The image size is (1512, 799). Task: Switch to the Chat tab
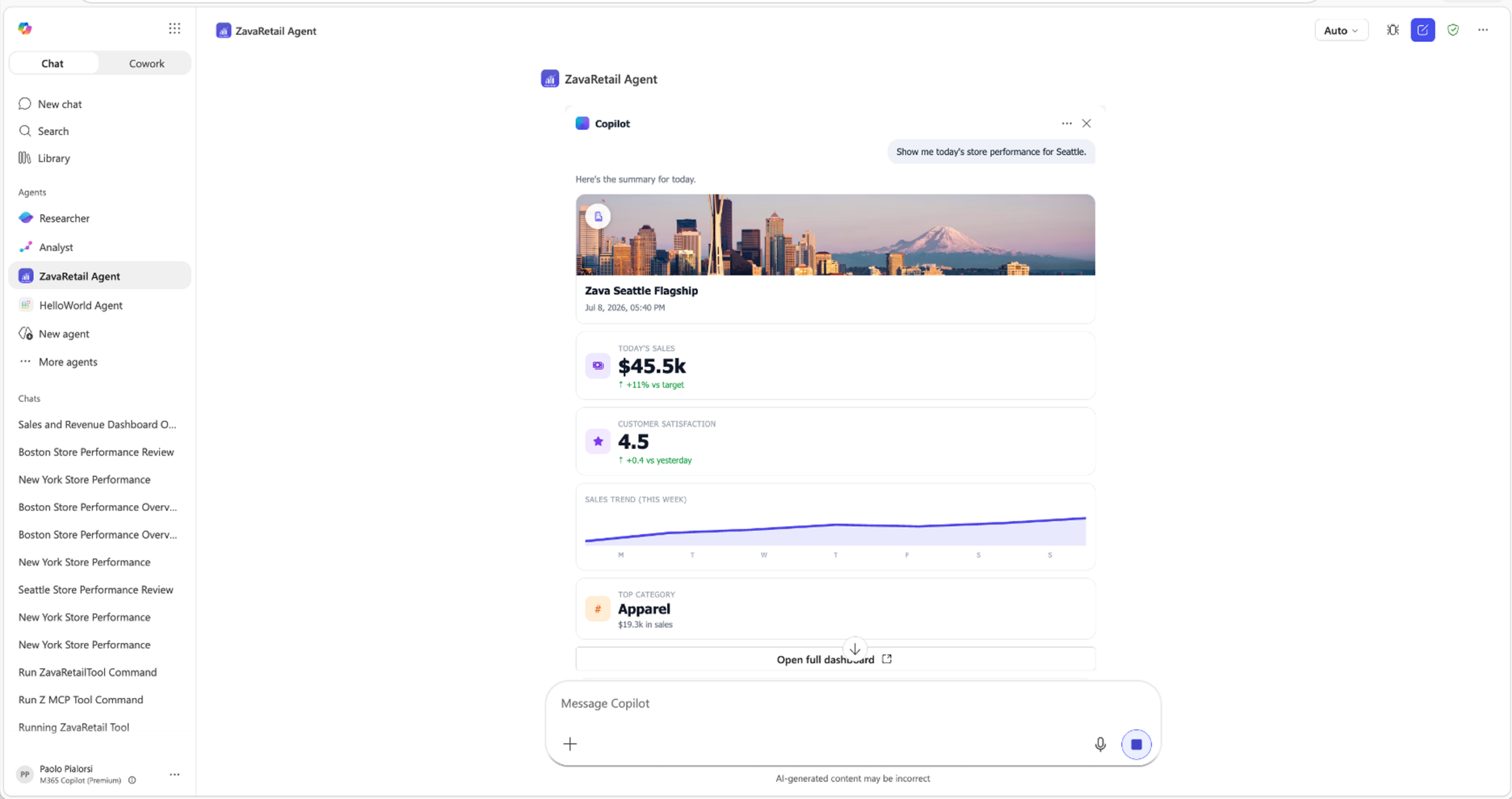click(53, 63)
